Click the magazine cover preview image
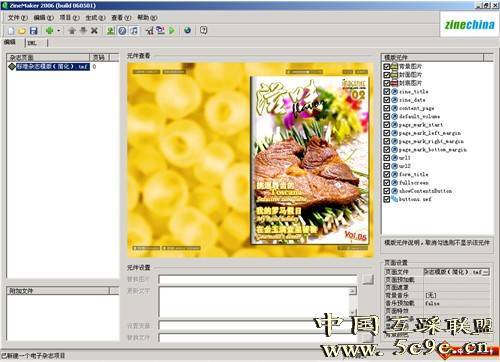The width and height of the screenshot is (500, 362). coord(310,160)
